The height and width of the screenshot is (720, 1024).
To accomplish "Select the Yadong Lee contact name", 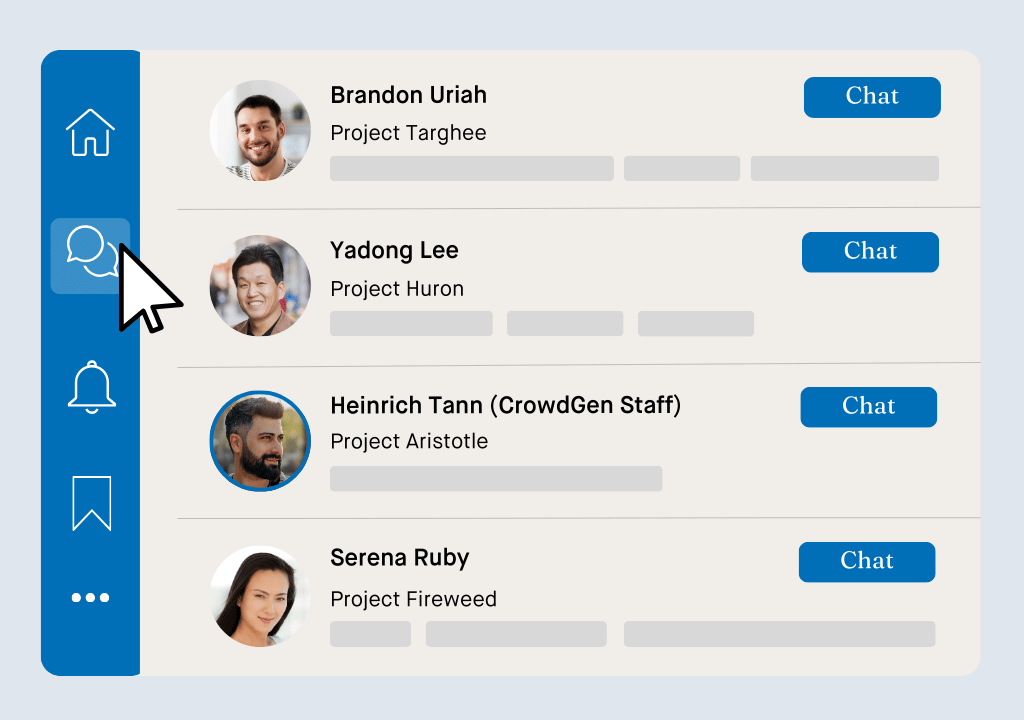I will click(x=394, y=251).
